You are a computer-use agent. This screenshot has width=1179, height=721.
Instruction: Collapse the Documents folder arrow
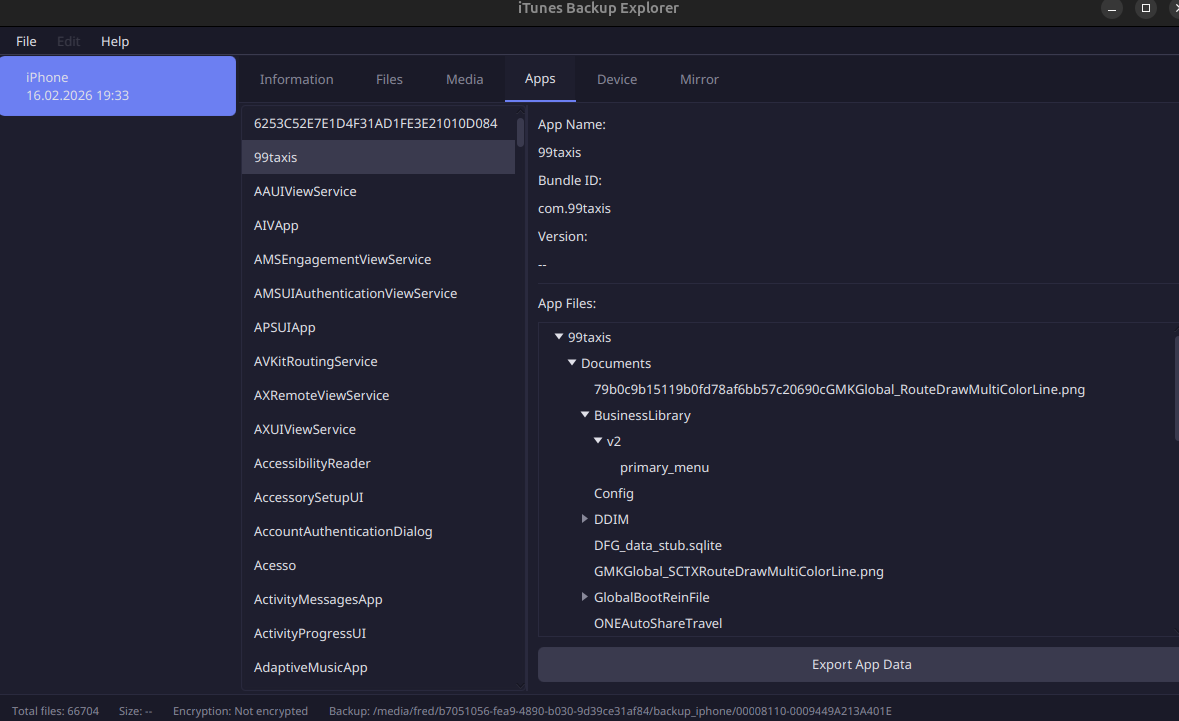571,362
